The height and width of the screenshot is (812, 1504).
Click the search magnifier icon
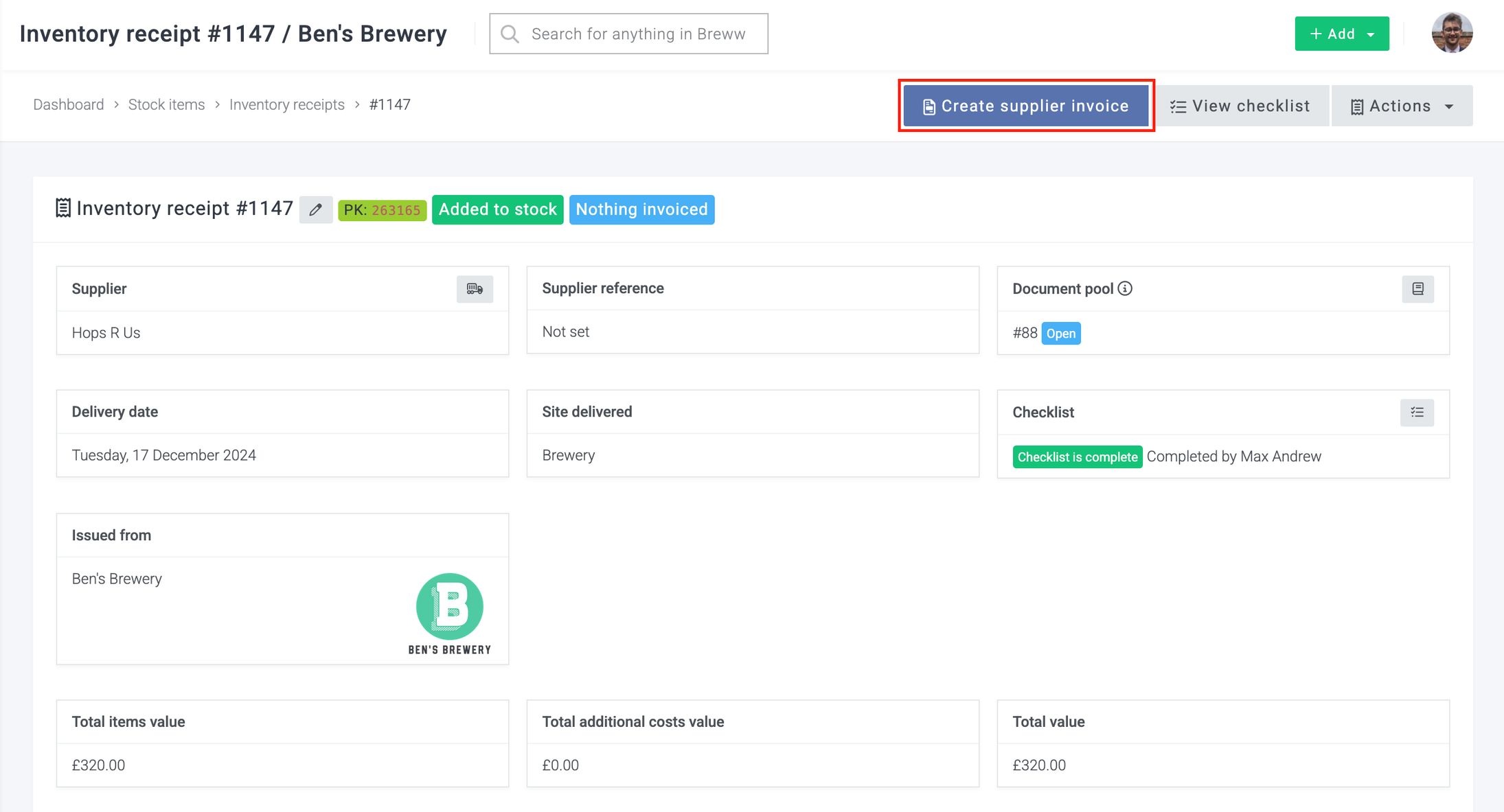510,34
